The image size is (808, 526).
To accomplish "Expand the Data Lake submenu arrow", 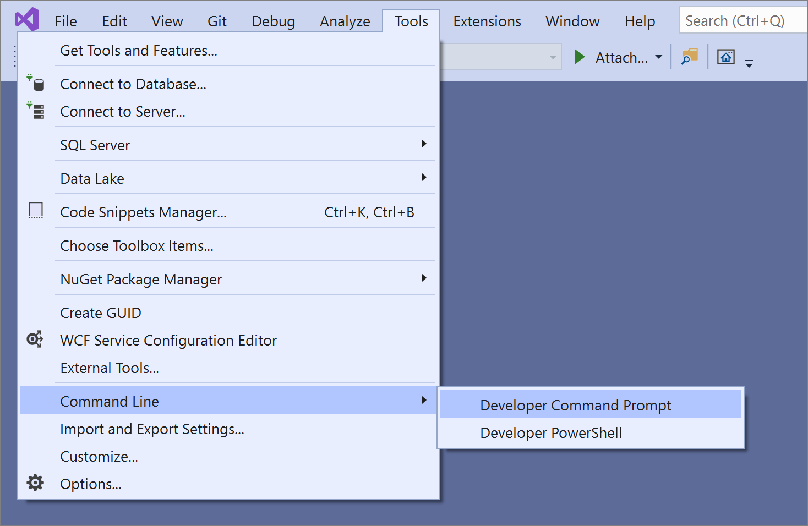I will click(424, 177).
